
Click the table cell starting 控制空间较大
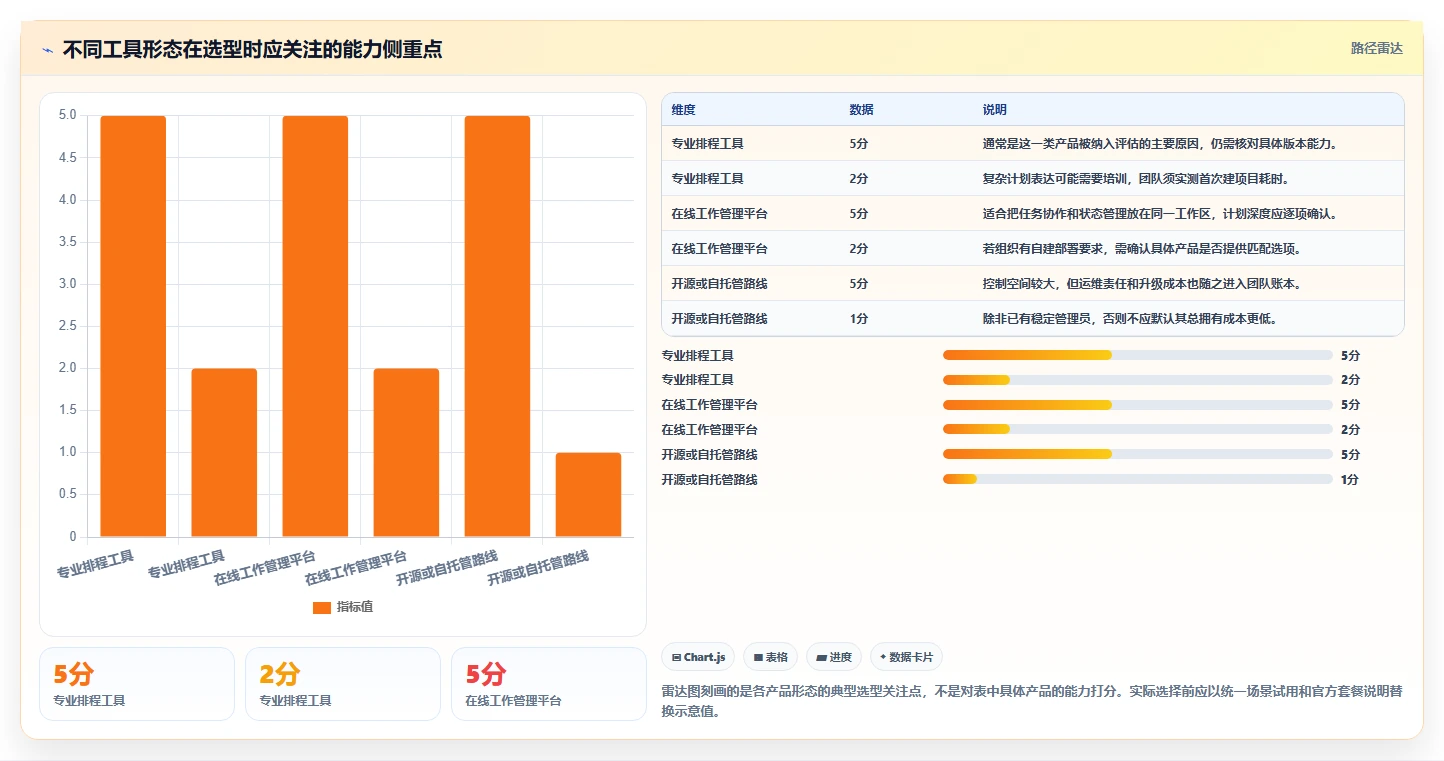coord(1188,284)
